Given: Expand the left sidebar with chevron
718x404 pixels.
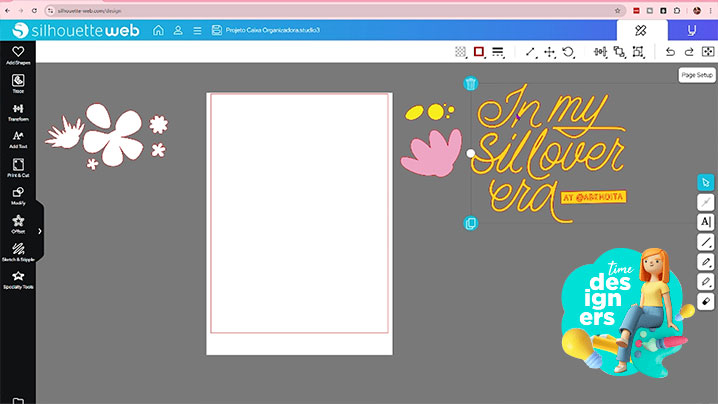Looking at the screenshot, I should 40,231.
